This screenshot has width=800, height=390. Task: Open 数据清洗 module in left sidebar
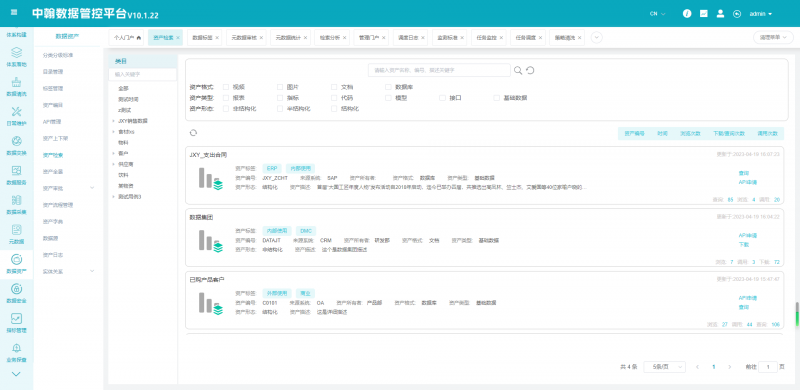coord(16,86)
